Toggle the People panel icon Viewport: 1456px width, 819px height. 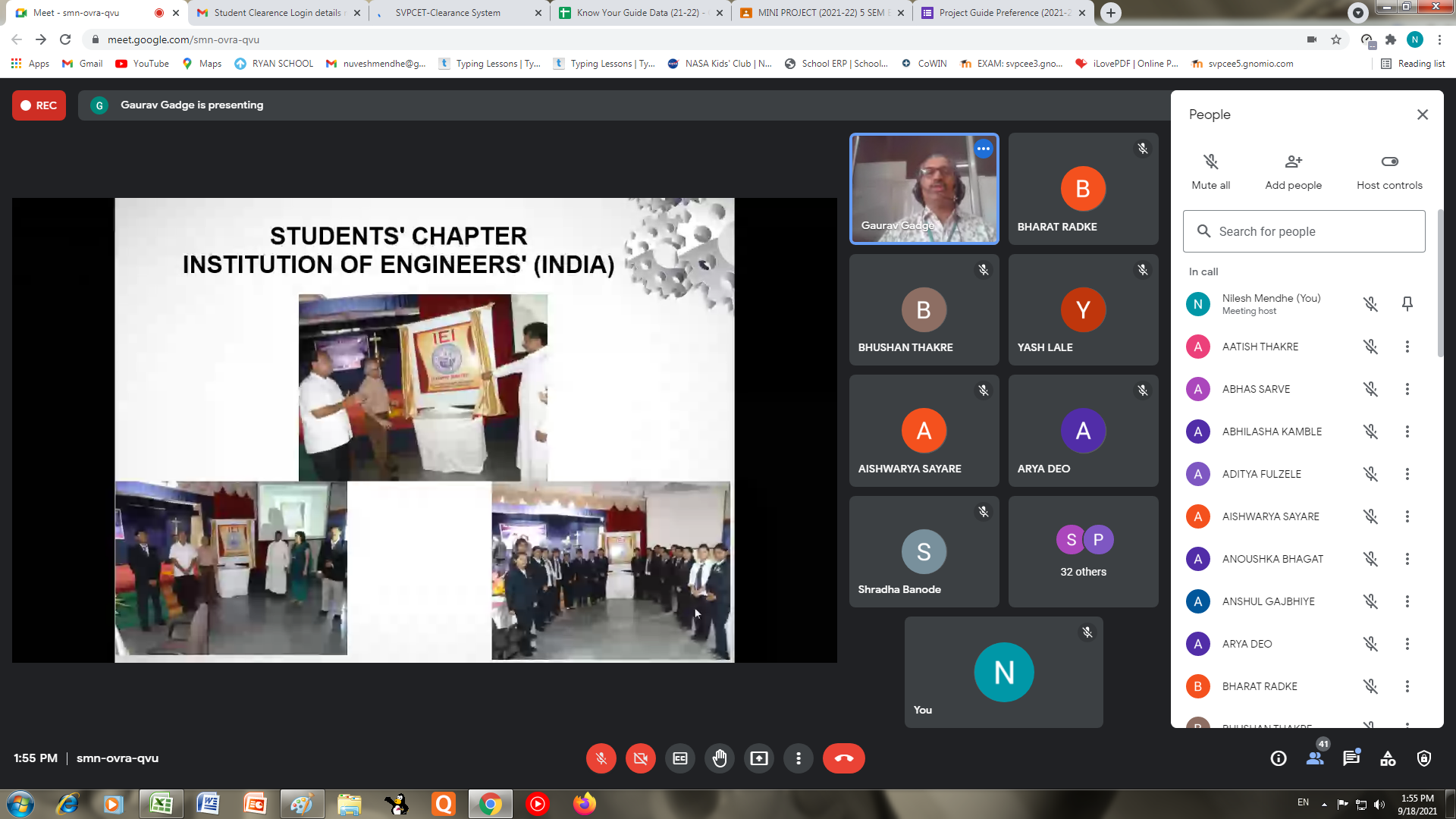pos(1315,758)
